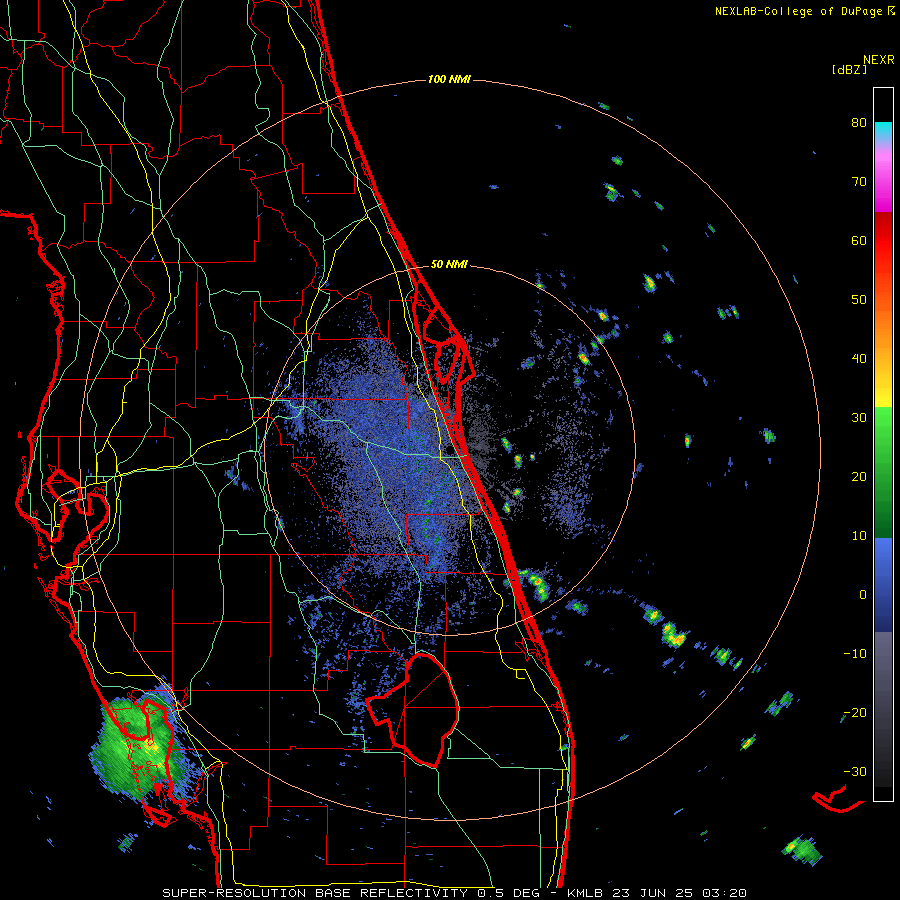The width and height of the screenshot is (900, 900).
Task: Click the -20 value on the dBZ scale
Action: (855, 713)
